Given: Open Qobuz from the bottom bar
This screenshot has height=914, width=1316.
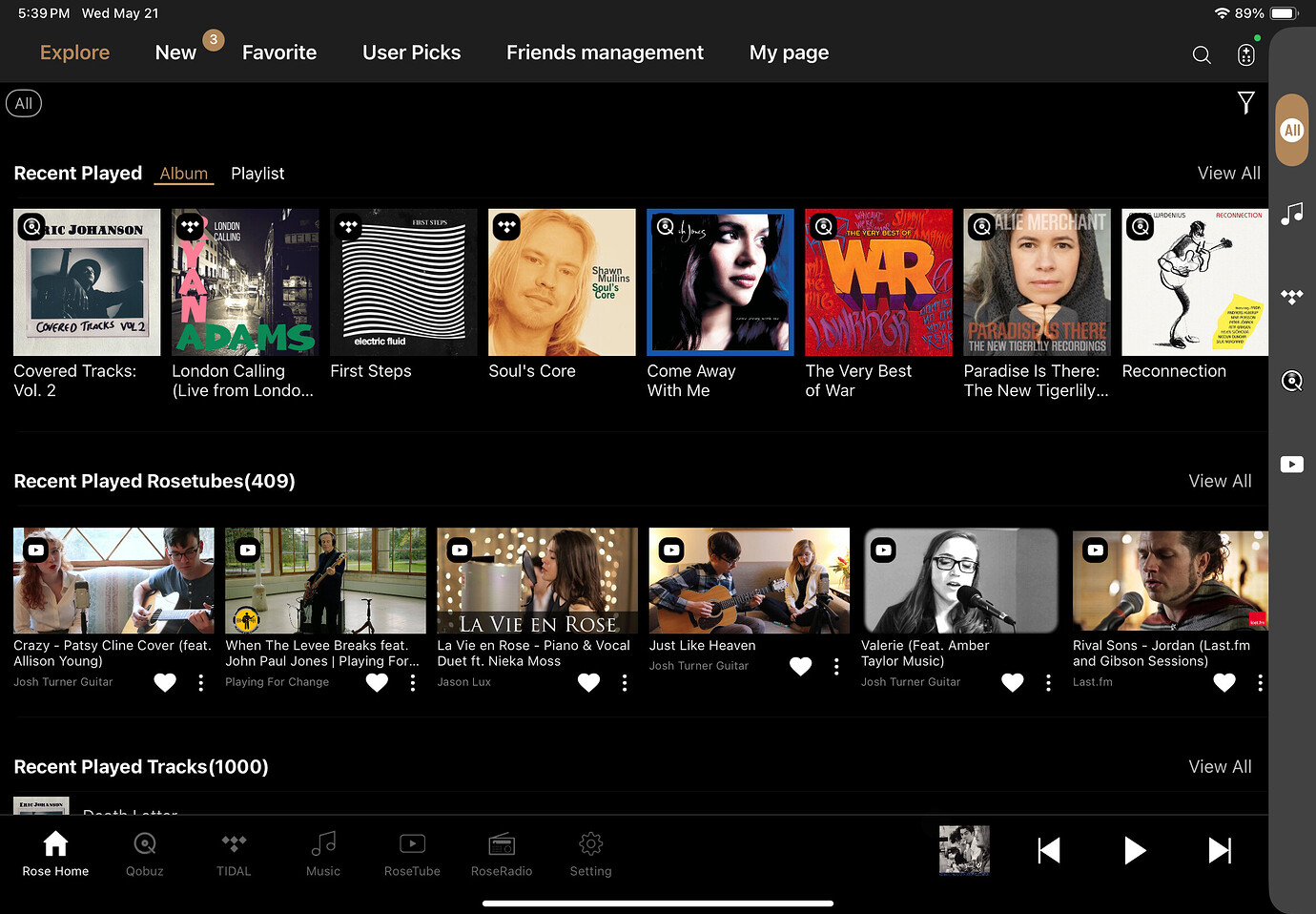Looking at the screenshot, I should pos(145,853).
